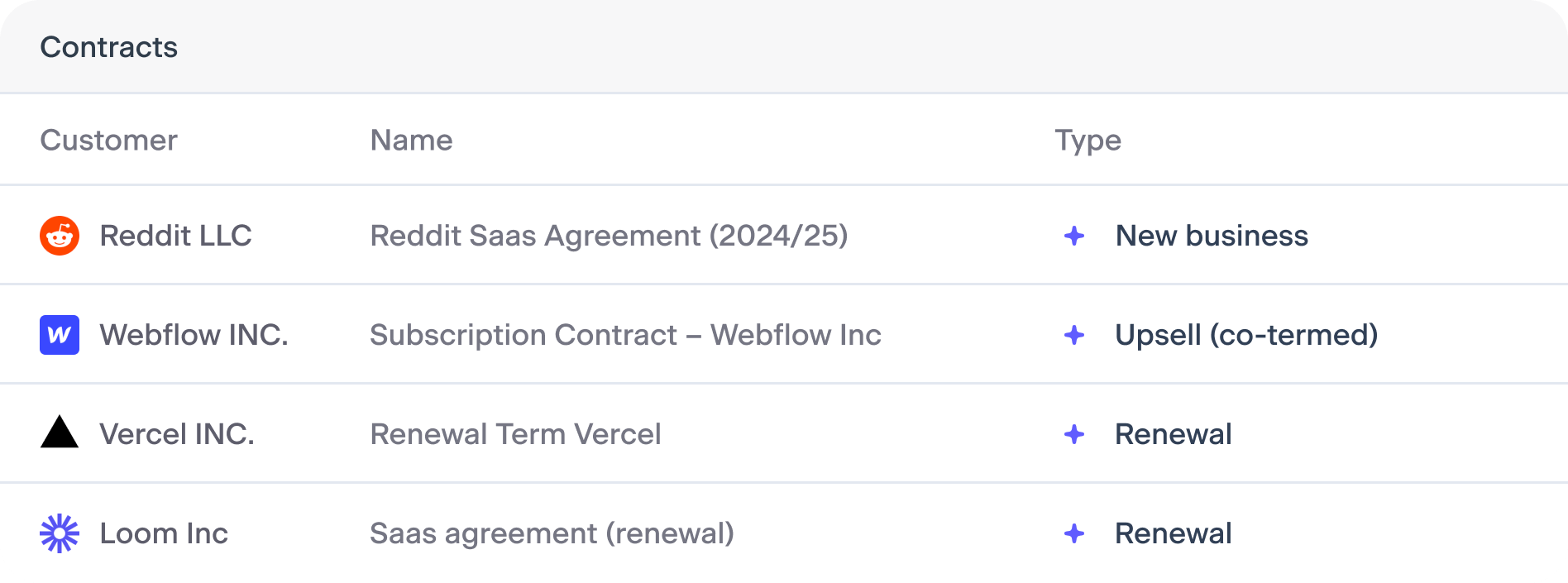
Task: Click the Upsell (co-termed) type label
Action: [x=1246, y=335]
